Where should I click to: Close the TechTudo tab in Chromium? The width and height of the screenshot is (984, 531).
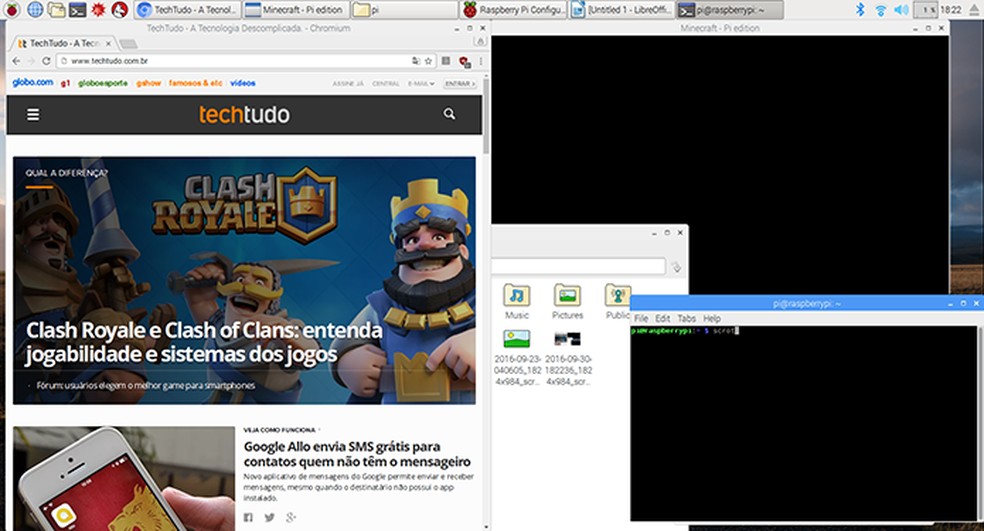point(108,43)
